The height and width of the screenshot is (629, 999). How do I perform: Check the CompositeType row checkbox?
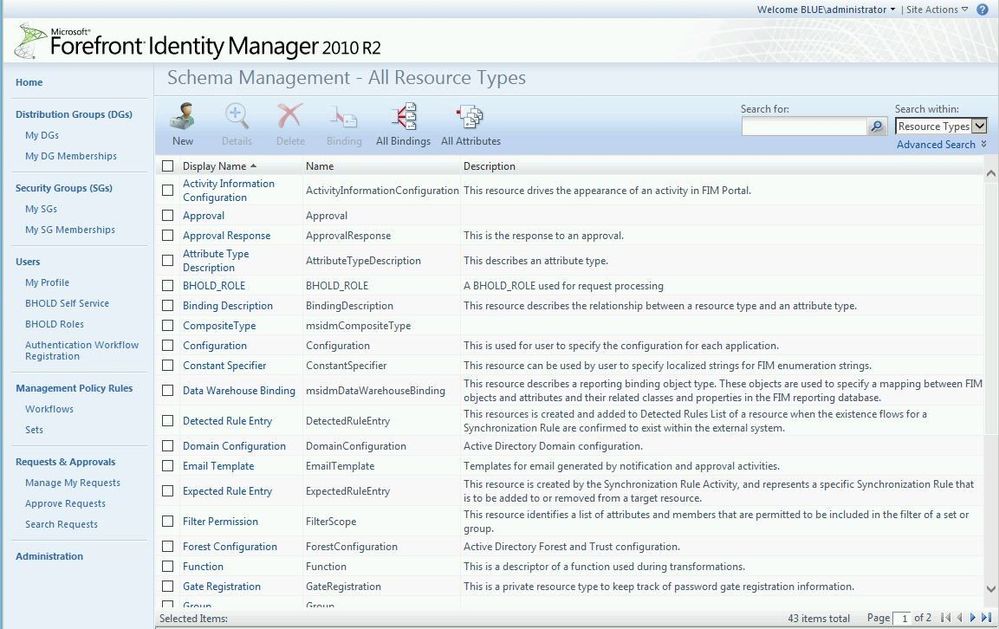pyautogui.click(x=168, y=325)
